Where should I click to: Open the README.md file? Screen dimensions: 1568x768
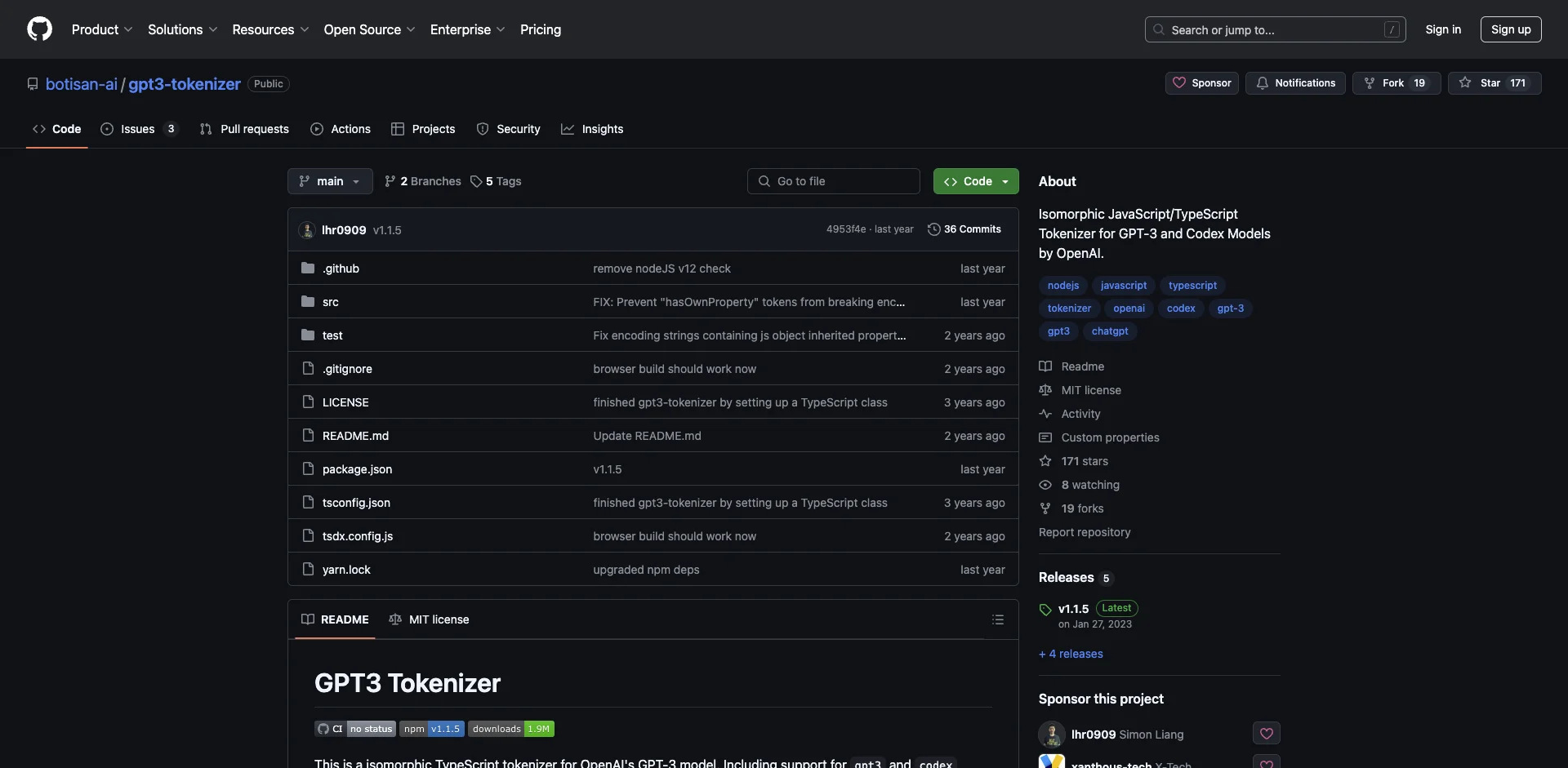355,436
